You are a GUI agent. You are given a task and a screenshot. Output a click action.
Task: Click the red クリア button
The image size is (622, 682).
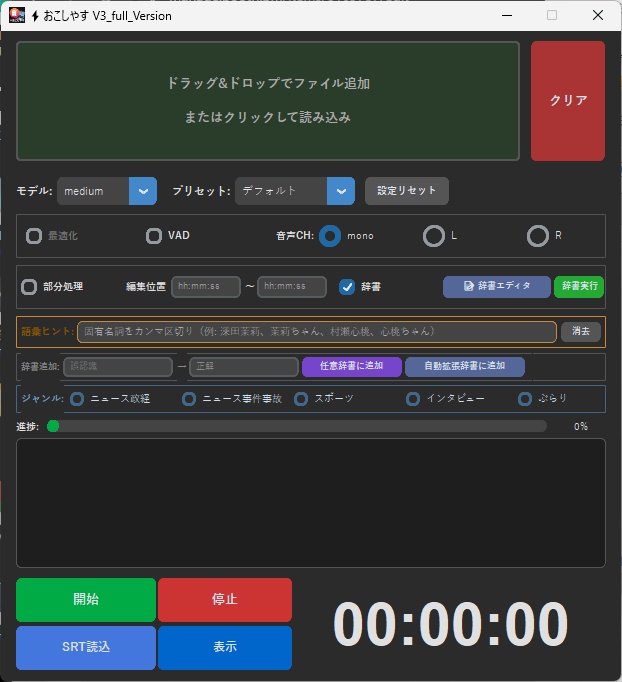pyautogui.click(x=568, y=101)
